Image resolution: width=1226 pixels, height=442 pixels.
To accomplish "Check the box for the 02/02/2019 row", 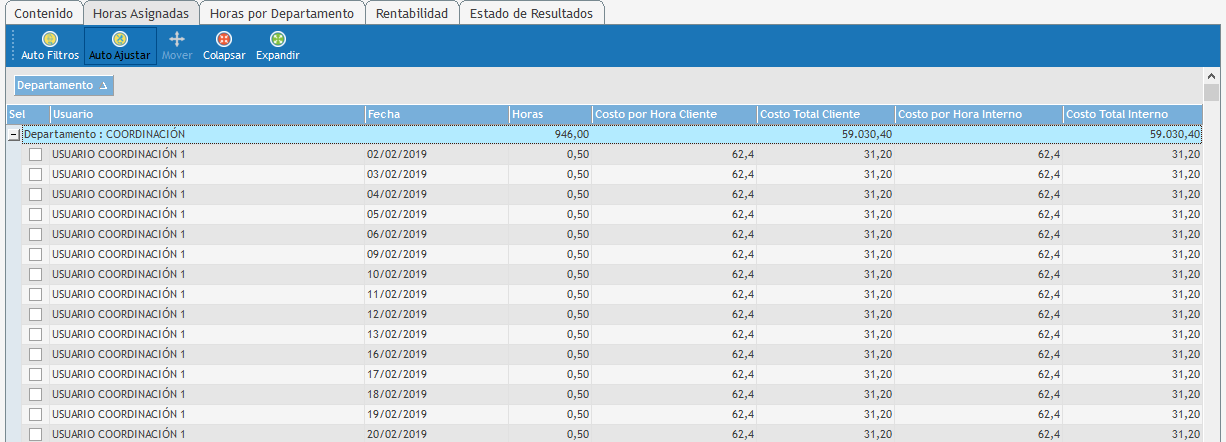I will (x=36, y=155).
